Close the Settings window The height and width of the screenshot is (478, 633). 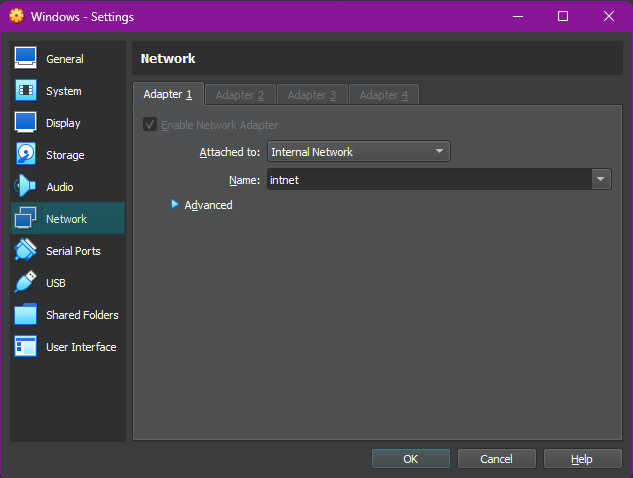(x=609, y=16)
